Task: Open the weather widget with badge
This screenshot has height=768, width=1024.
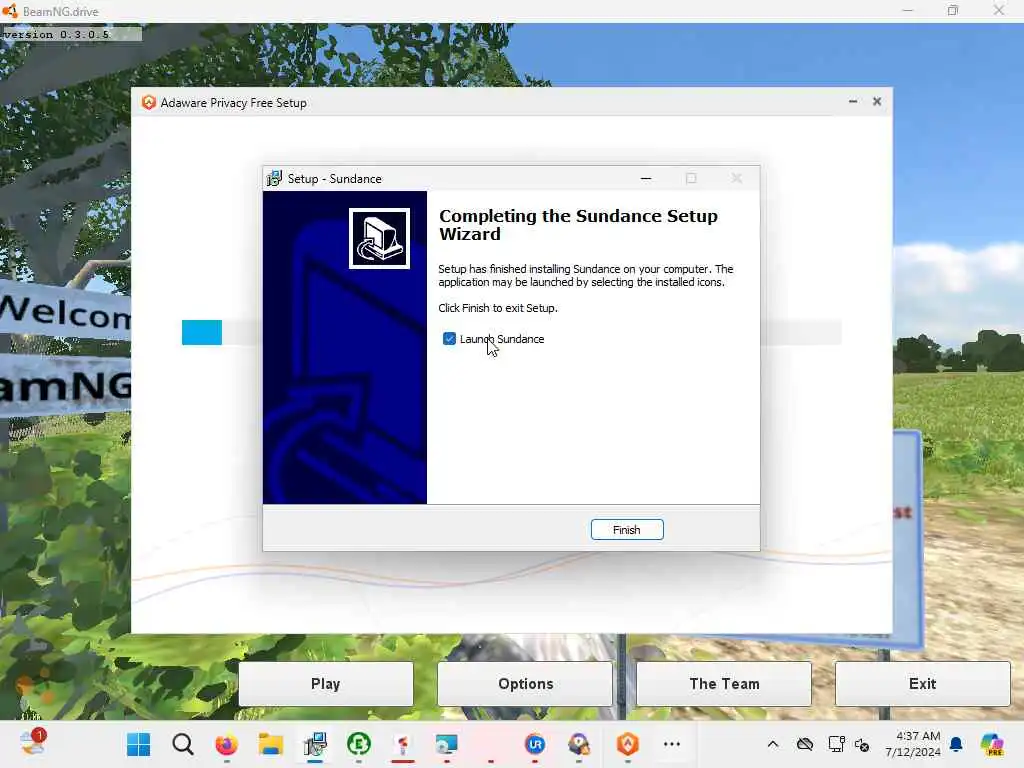Action: tap(33, 743)
